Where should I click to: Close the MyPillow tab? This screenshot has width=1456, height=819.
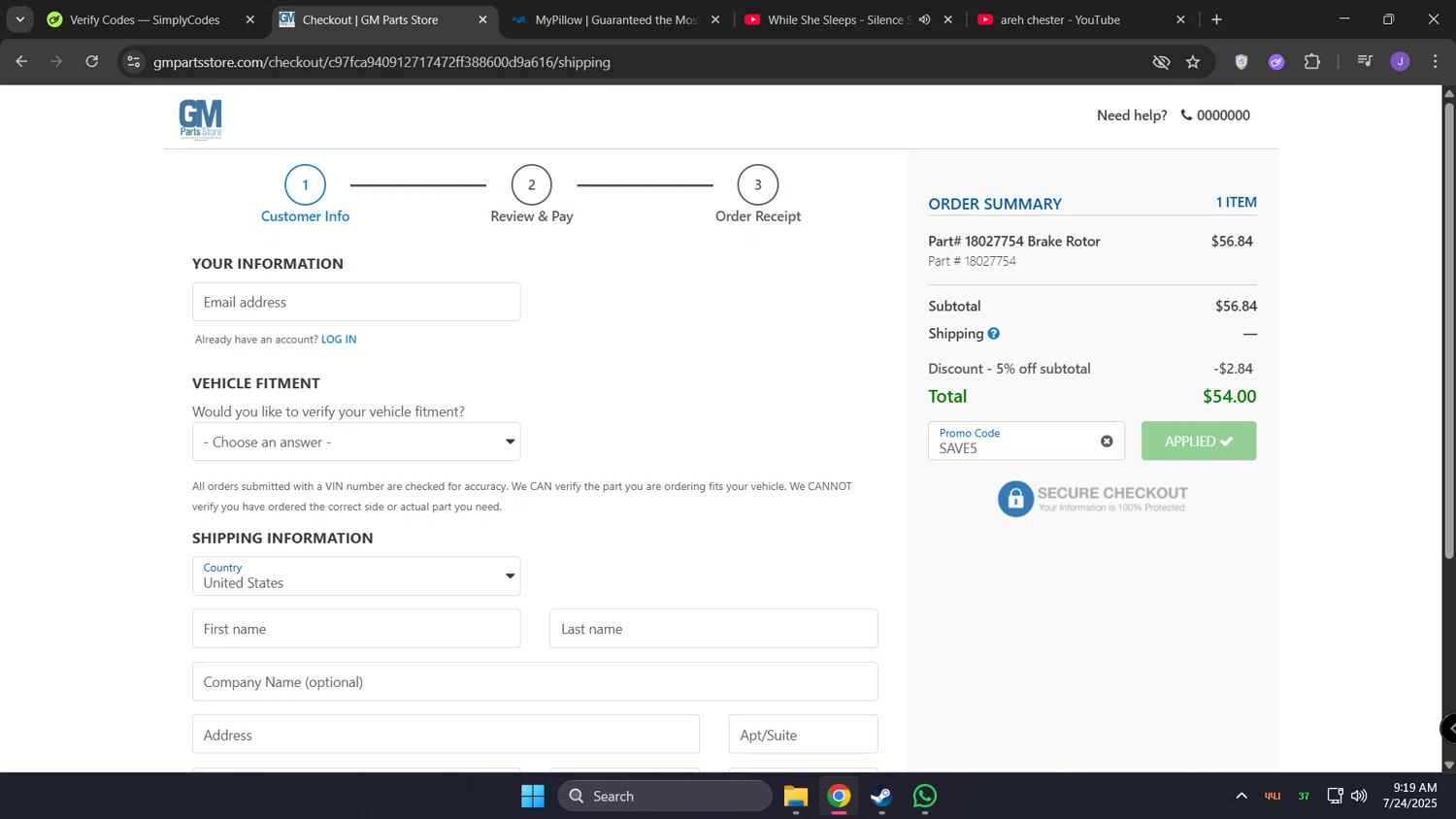715,19
